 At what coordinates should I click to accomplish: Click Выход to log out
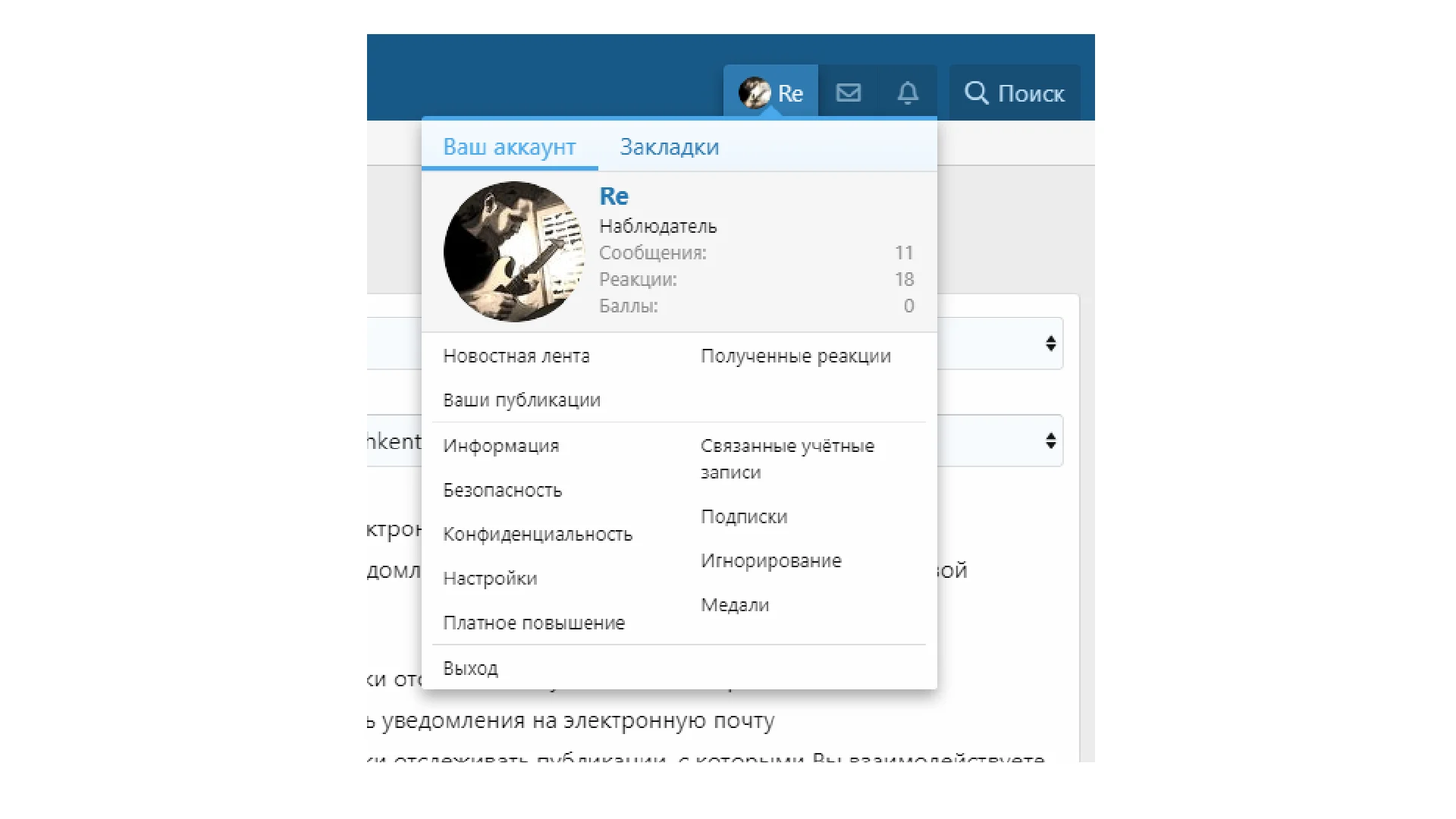470,669
